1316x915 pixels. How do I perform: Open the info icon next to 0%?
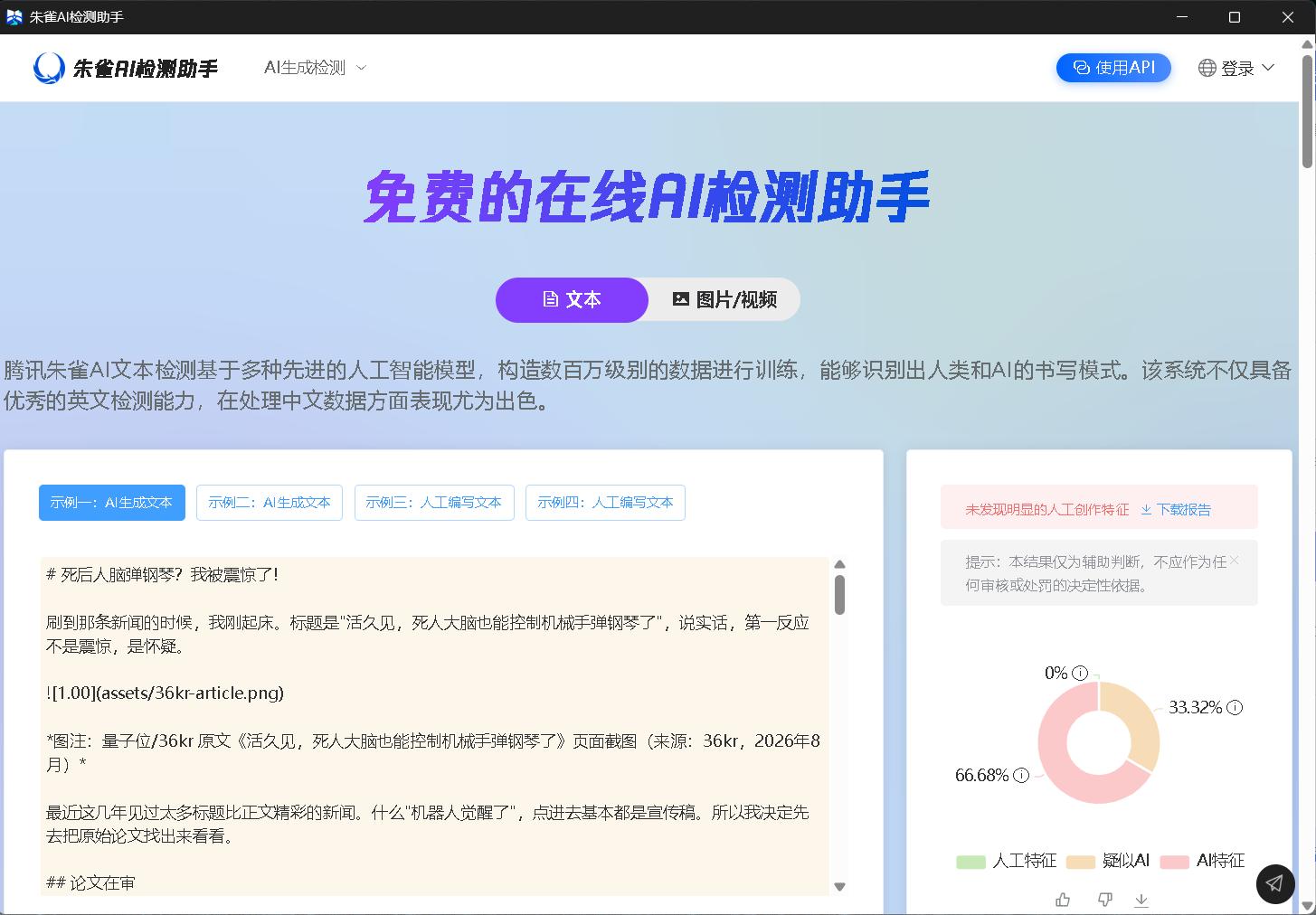click(1080, 673)
